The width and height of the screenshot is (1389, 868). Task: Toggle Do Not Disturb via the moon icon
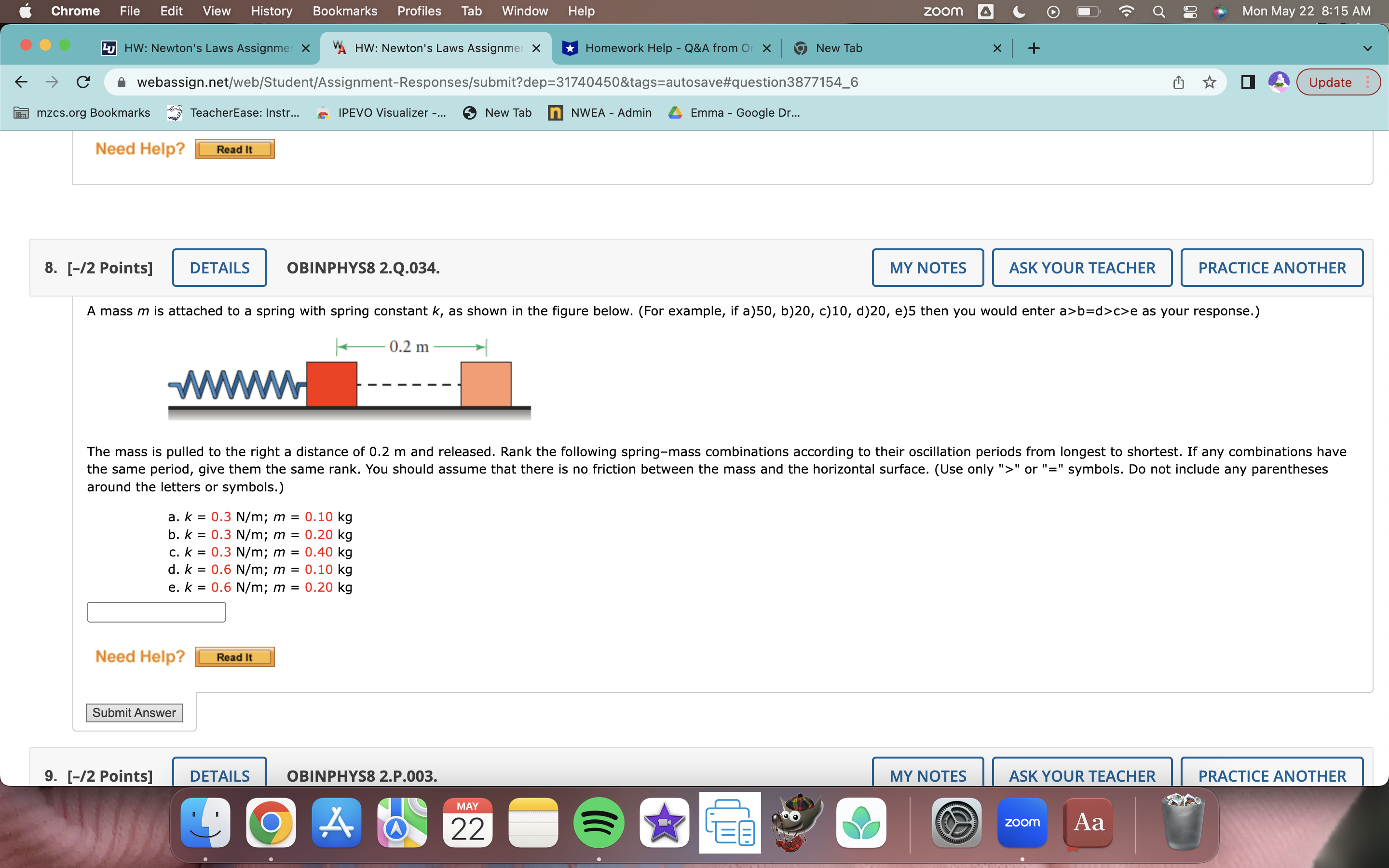[1020, 11]
